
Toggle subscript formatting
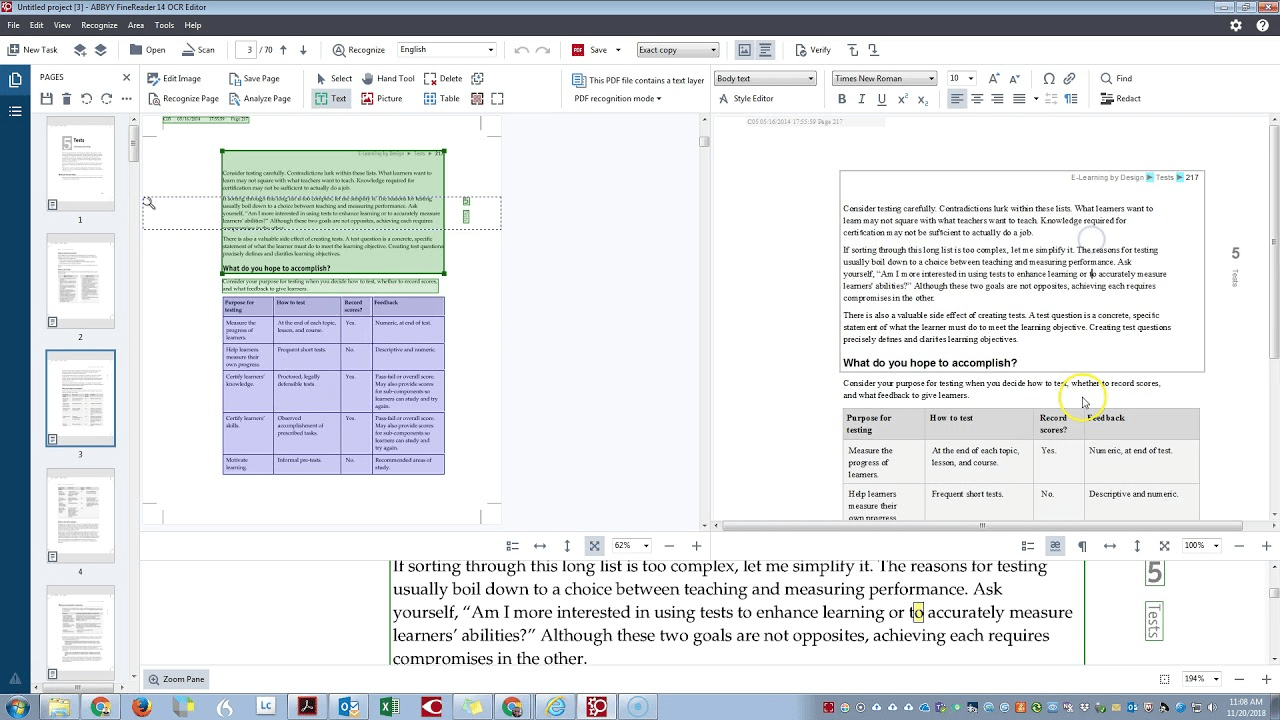[923, 99]
